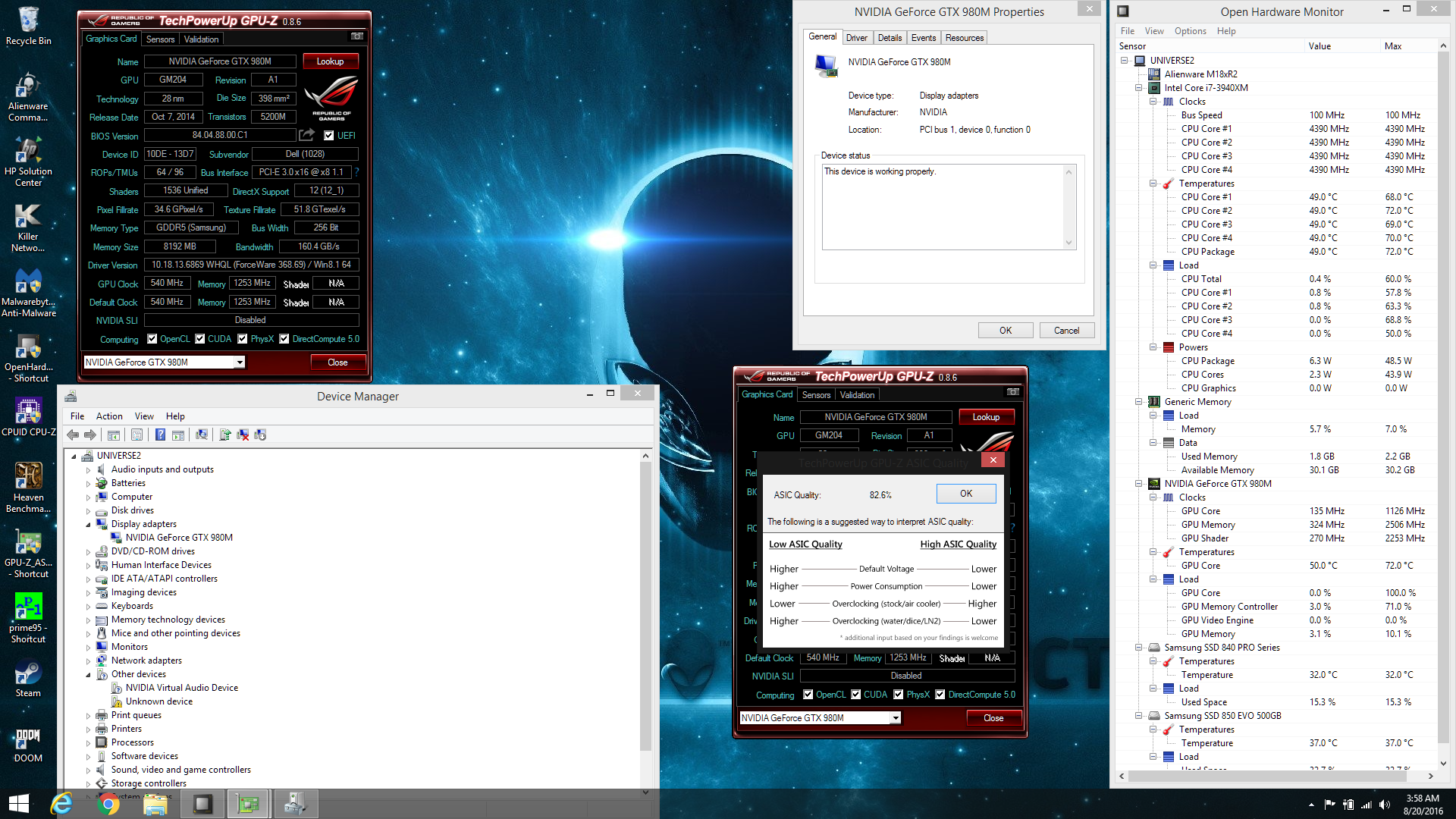Select Unknown device under Other devices
Screen dimensions: 1456x819
click(159, 702)
